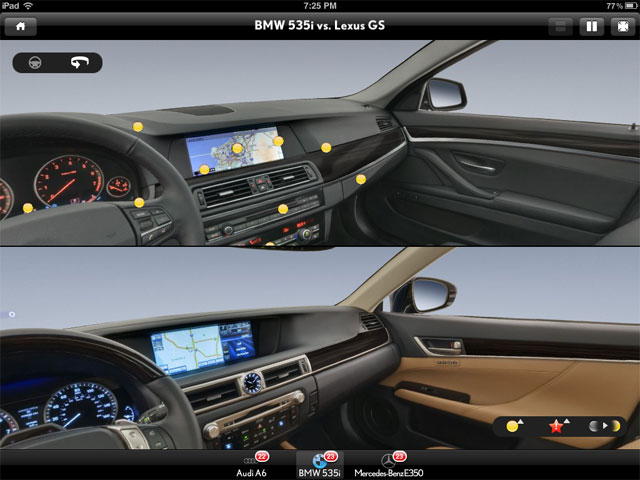Tap hotspot on top of BMW dashboard
Screen dimensions: 640x480
pyautogui.click(x=137, y=126)
